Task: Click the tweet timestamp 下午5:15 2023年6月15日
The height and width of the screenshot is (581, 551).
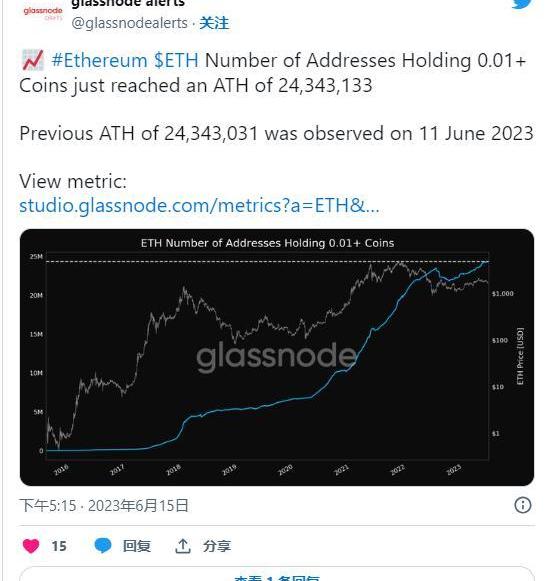Action: pyautogui.click(x=104, y=505)
